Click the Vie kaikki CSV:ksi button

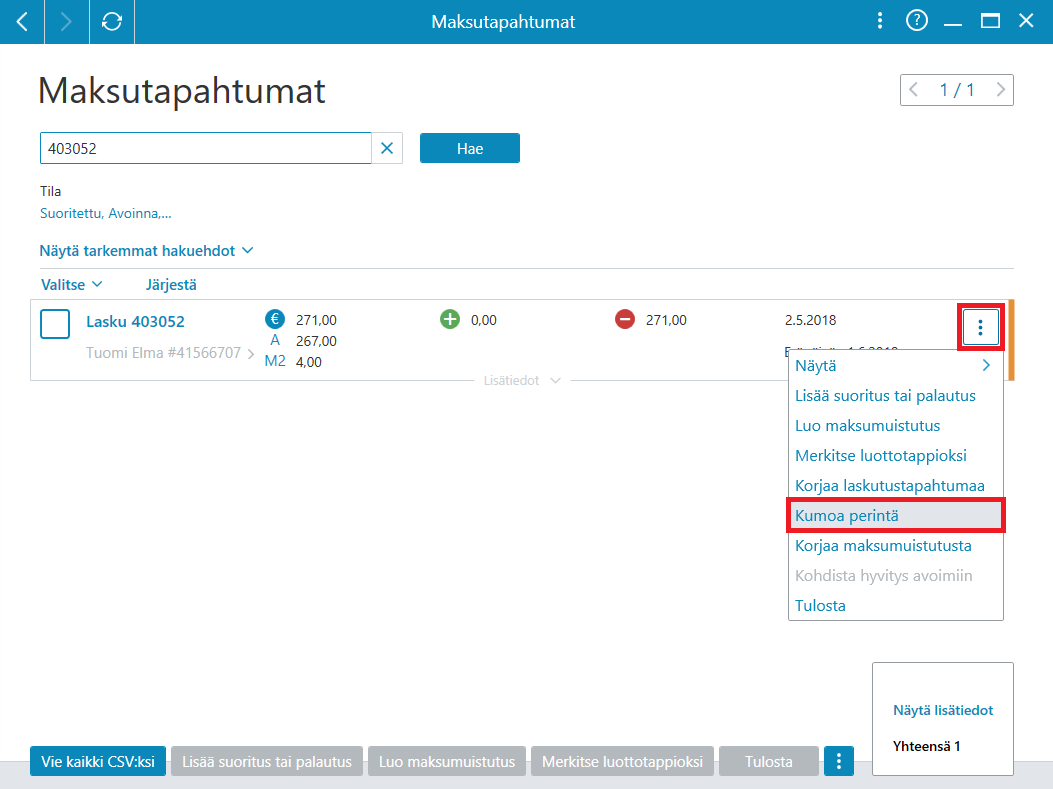coord(98,761)
